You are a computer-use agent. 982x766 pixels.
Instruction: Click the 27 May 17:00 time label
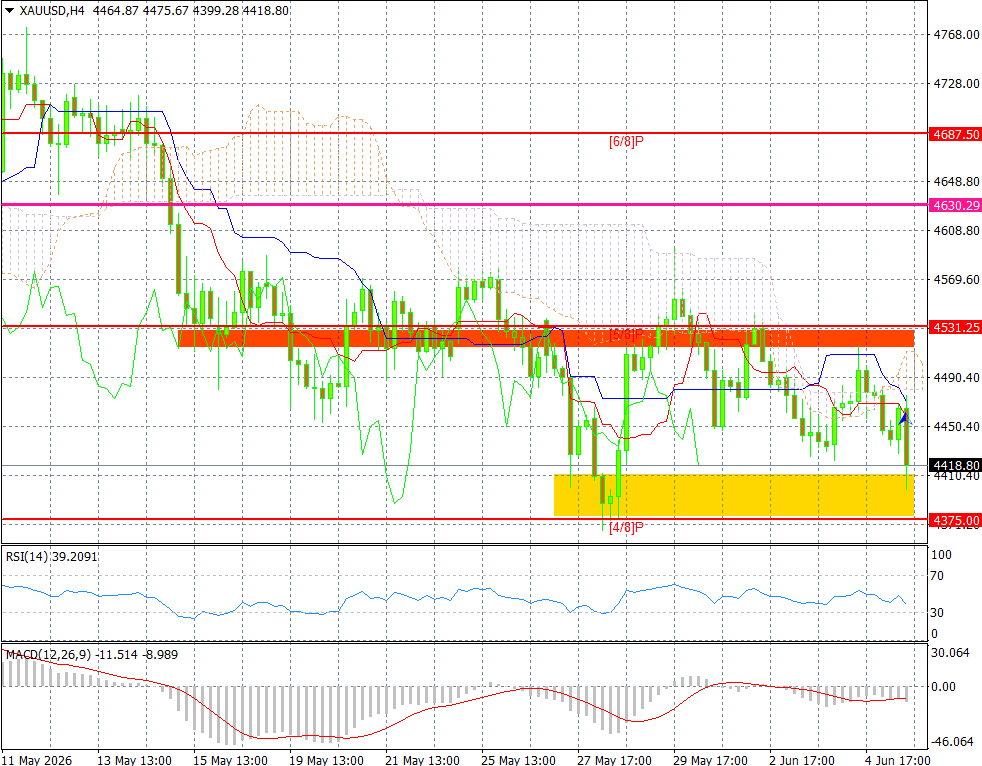614,760
